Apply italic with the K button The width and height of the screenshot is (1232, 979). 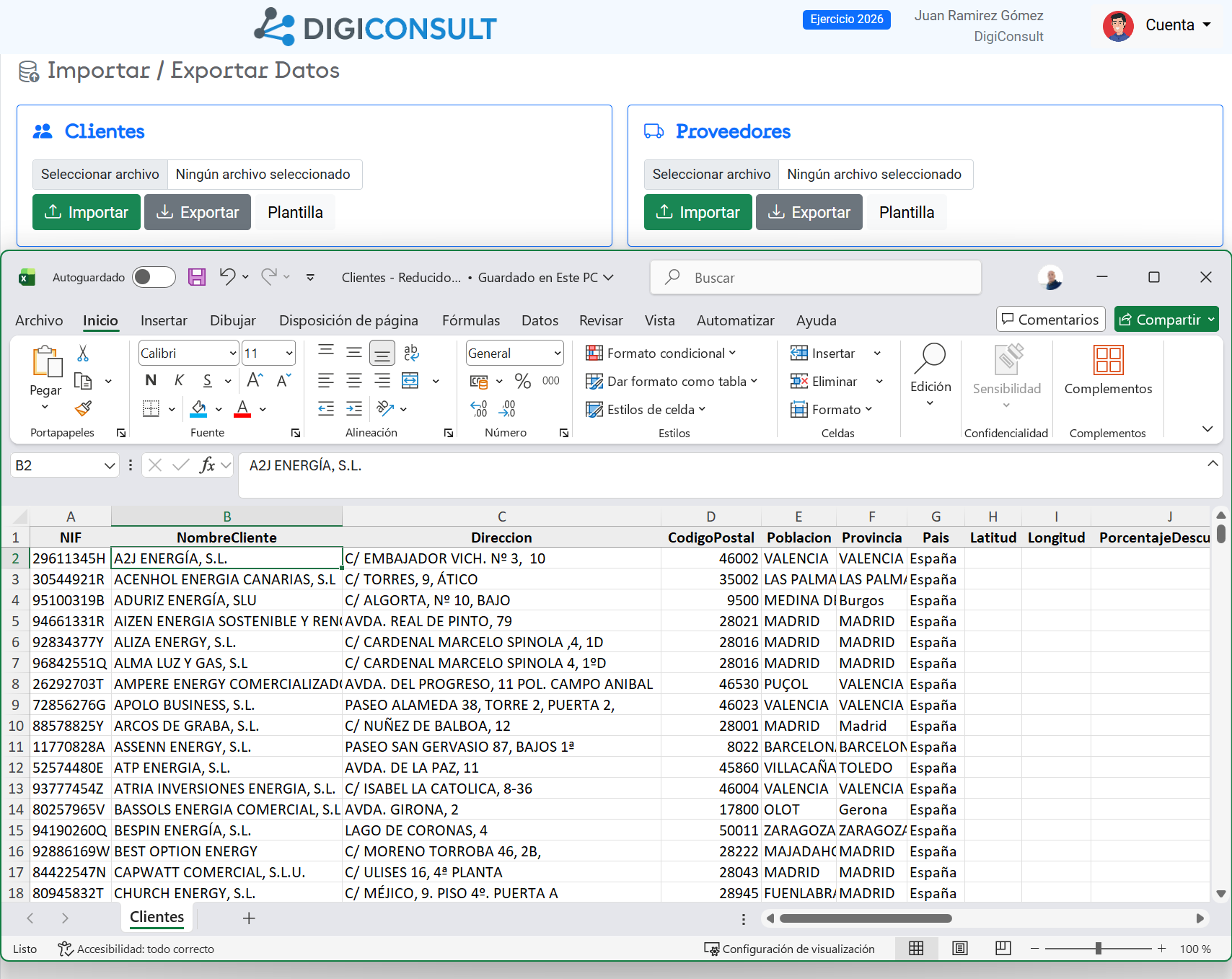179,380
